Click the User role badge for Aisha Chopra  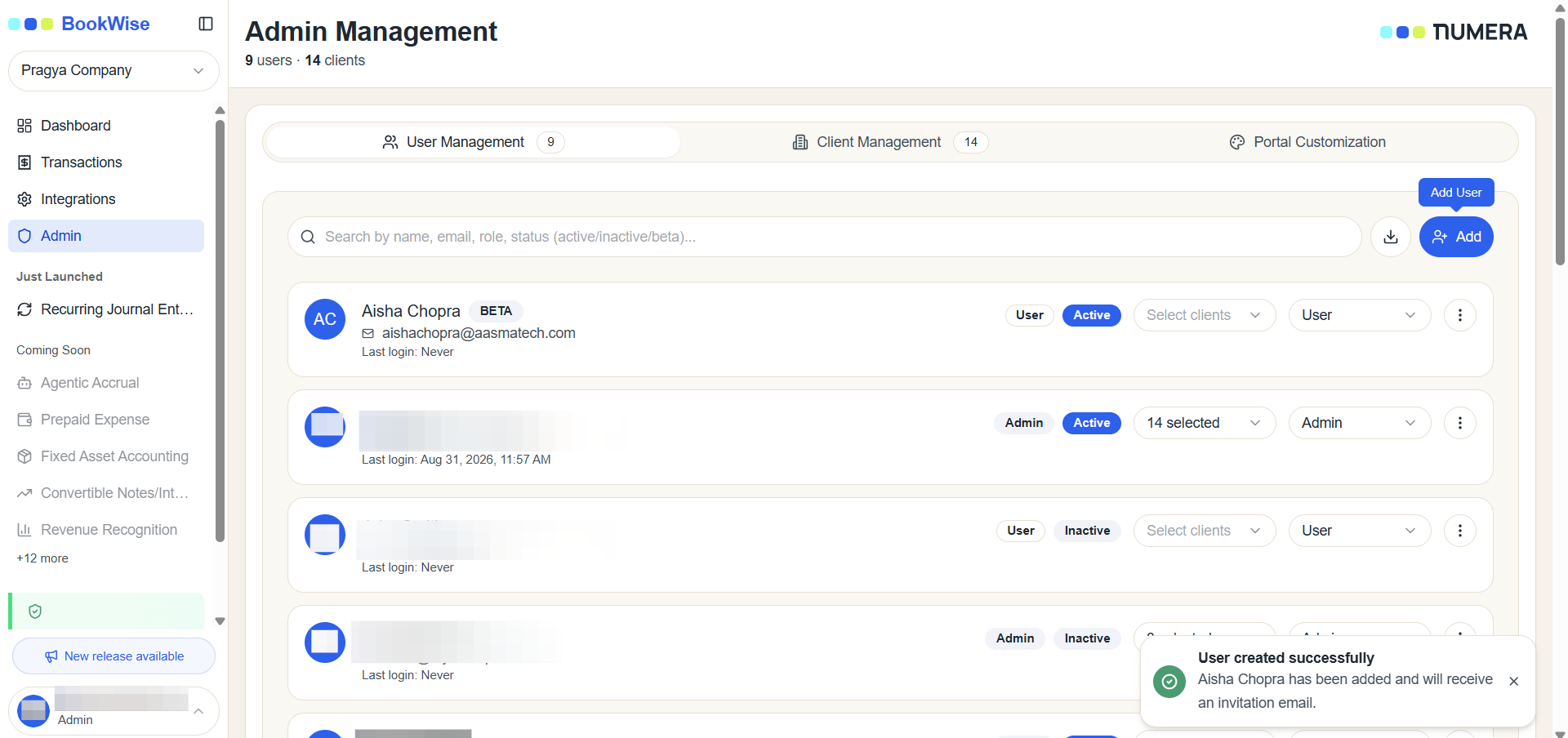coord(1030,315)
